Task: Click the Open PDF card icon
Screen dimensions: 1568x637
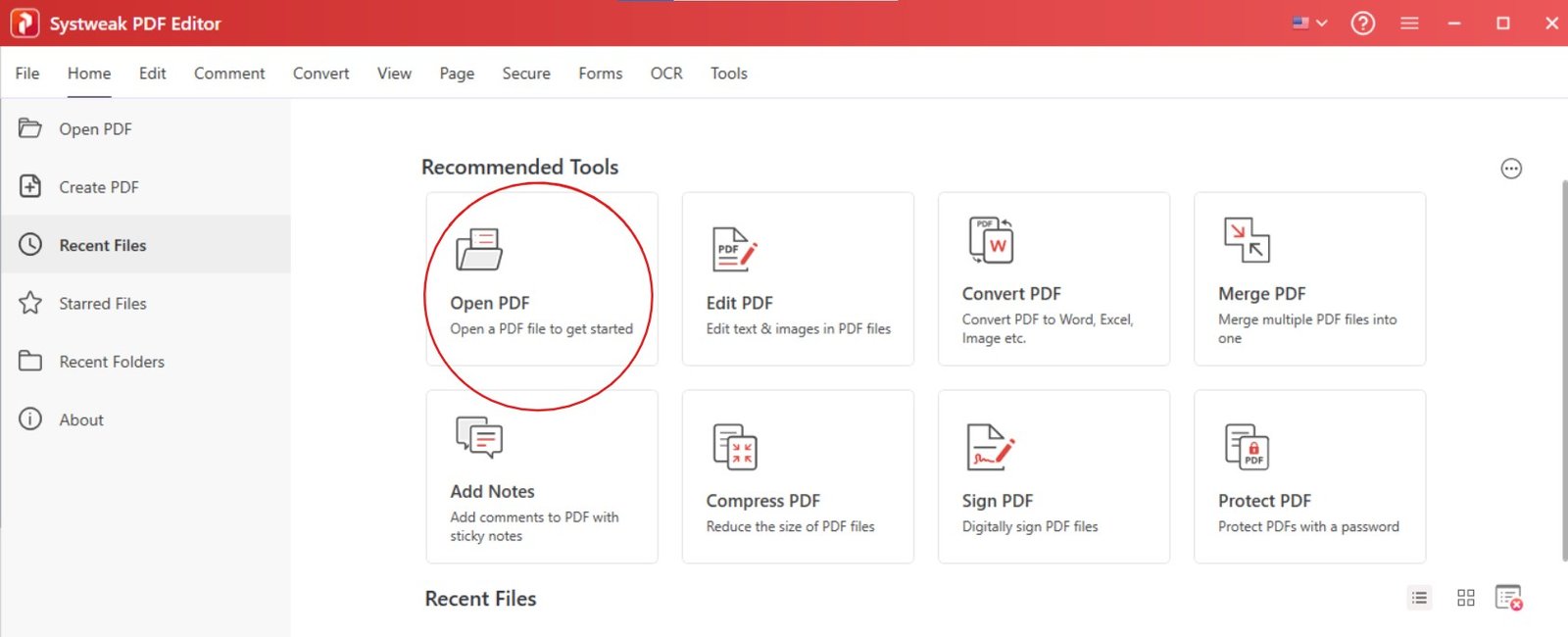Action: (x=479, y=249)
